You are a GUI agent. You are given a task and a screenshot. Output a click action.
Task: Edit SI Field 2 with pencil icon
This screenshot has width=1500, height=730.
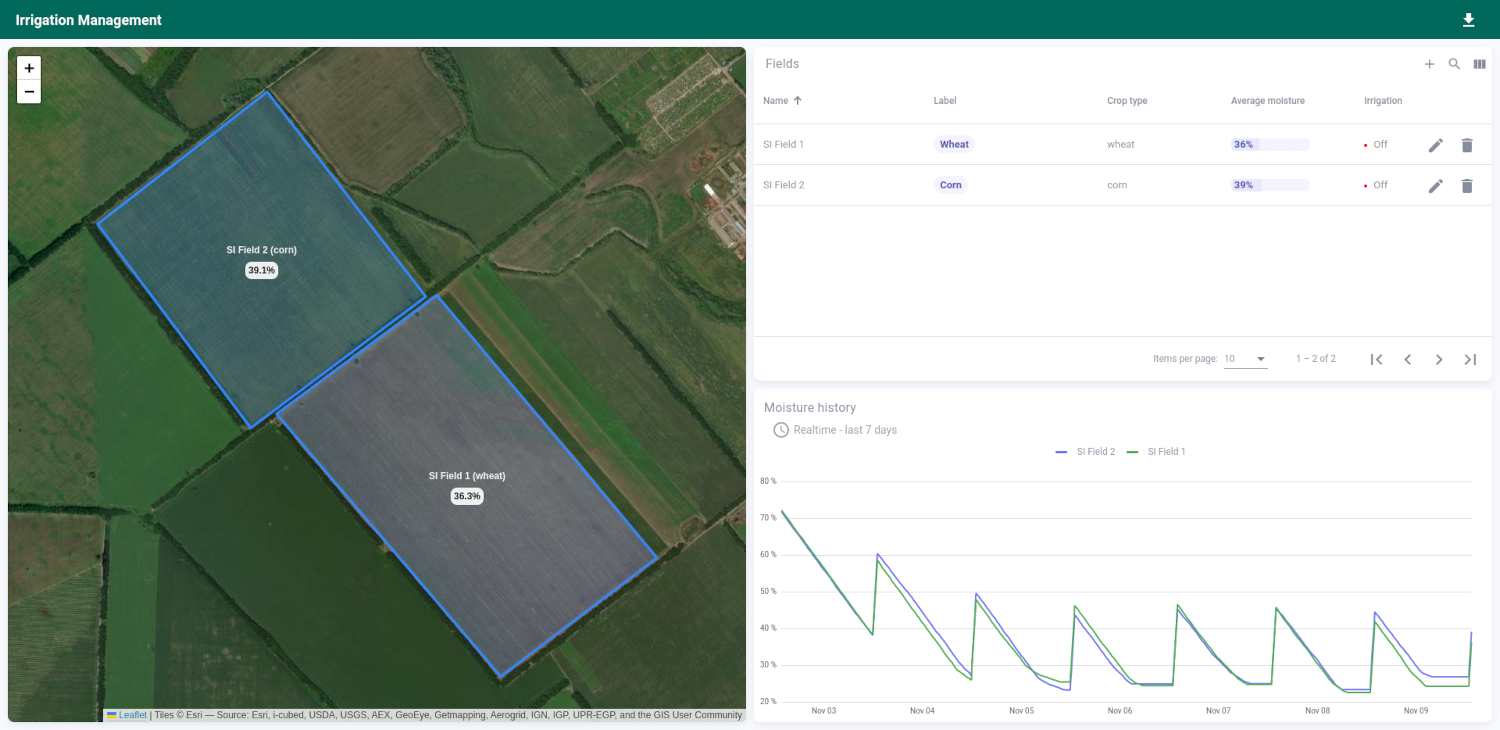coord(1435,186)
